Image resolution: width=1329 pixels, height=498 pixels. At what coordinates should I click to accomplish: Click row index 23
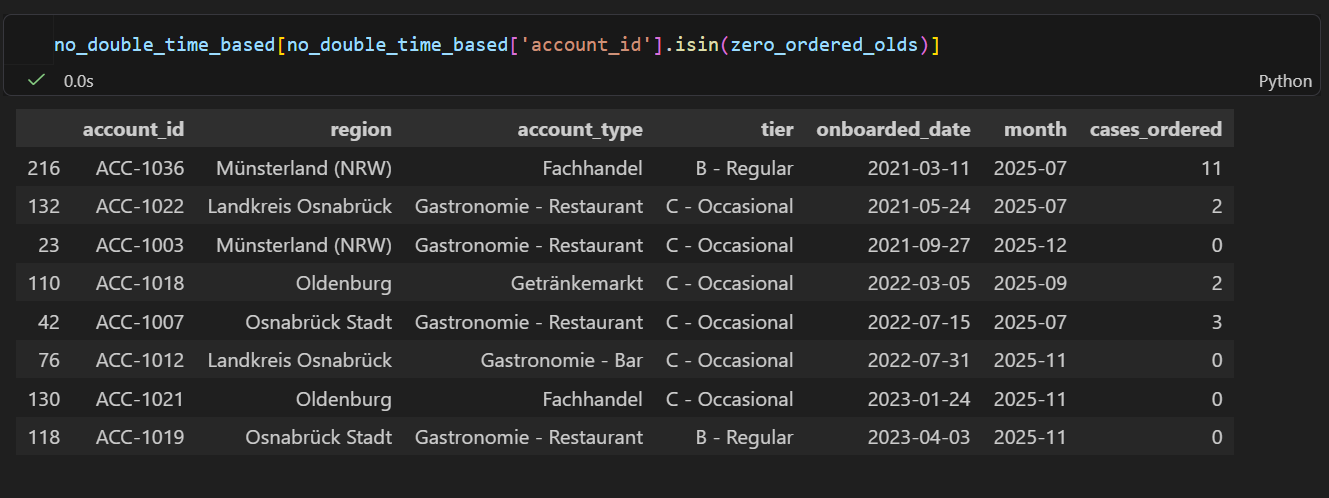50,245
